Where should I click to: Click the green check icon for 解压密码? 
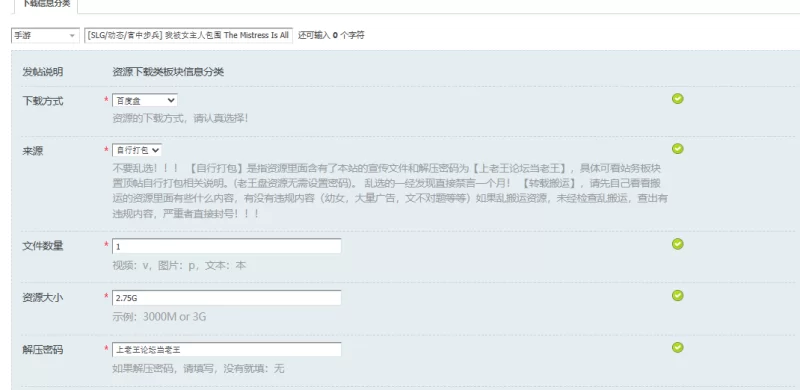(x=678, y=348)
